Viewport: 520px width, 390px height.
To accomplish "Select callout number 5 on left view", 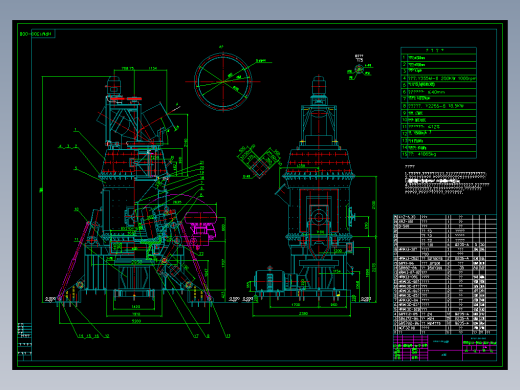I will click(x=76, y=168).
